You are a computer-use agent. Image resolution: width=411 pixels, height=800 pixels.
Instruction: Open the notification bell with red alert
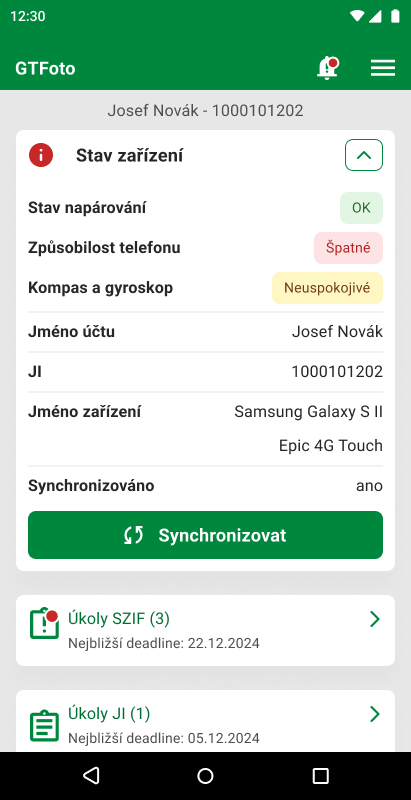click(327, 68)
